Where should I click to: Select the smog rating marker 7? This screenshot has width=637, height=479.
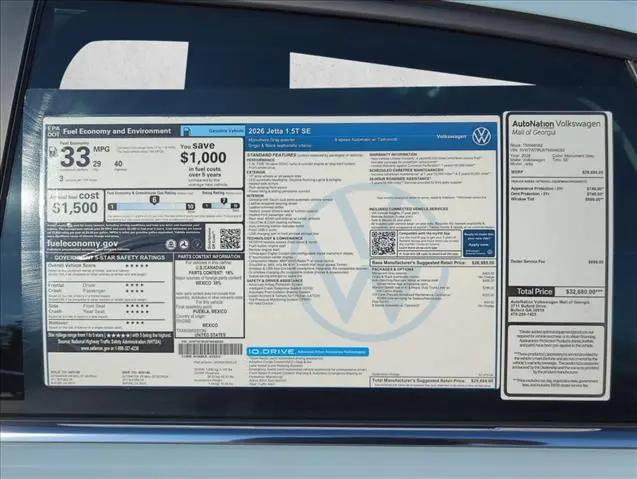point(224,200)
